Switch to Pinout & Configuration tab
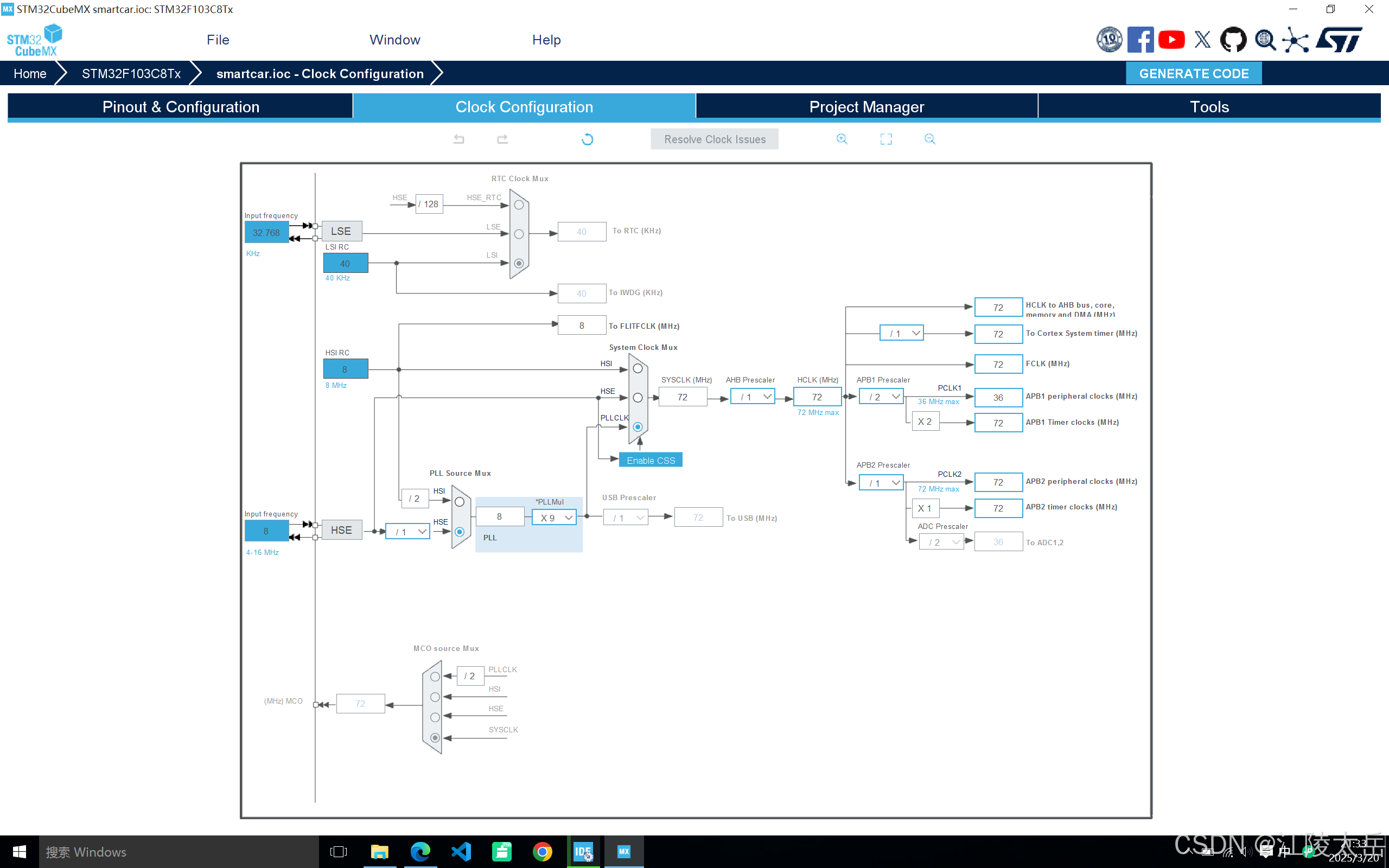The height and width of the screenshot is (868, 1389). (180, 107)
